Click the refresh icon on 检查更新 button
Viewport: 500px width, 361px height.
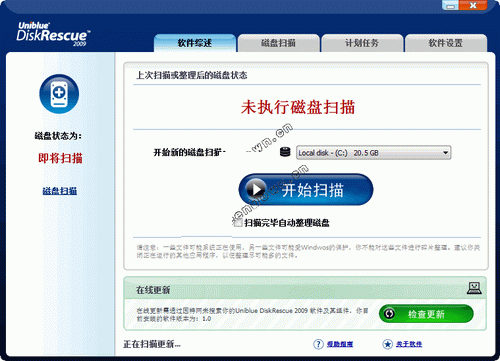(389, 314)
